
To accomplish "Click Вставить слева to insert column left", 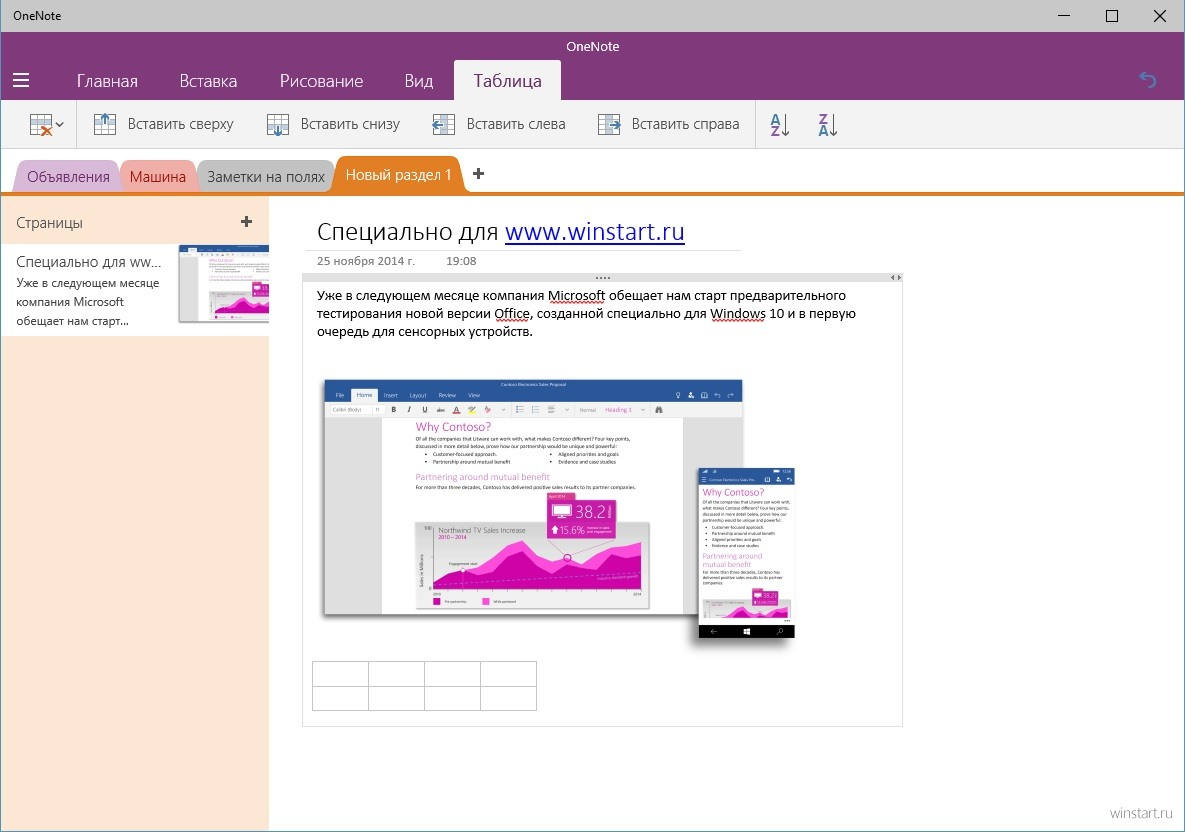I will click(499, 124).
